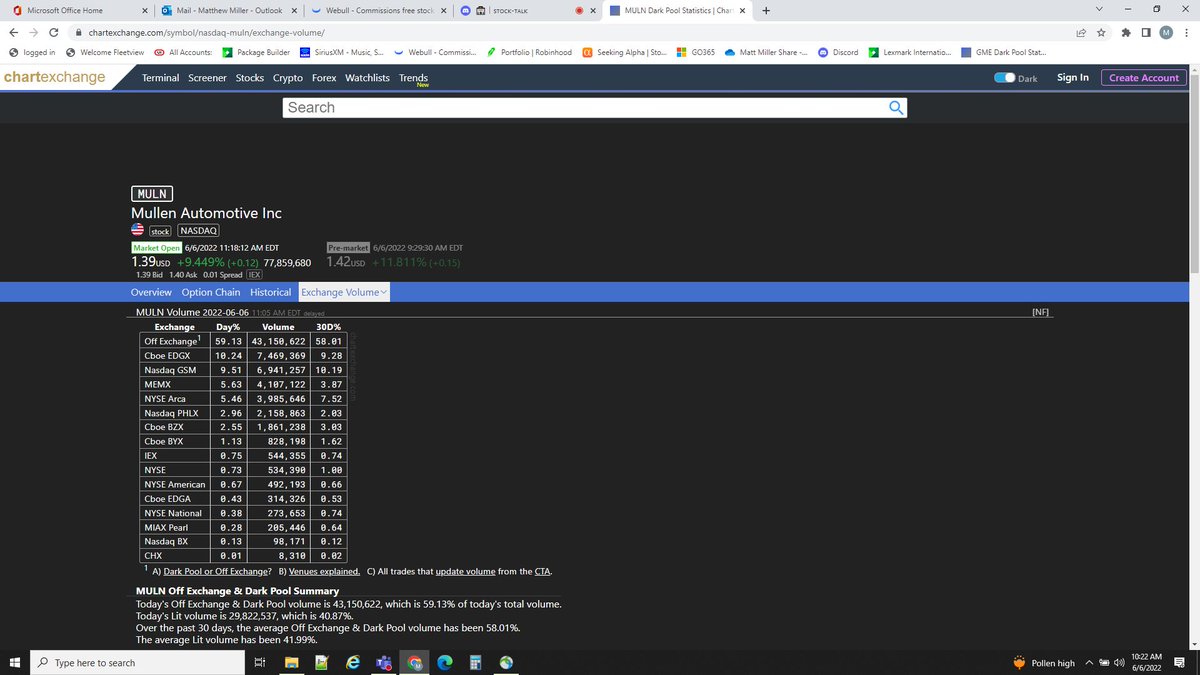Viewport: 1200px width, 675px height.
Task: Click the chartexchange logo
Action: click(54, 77)
